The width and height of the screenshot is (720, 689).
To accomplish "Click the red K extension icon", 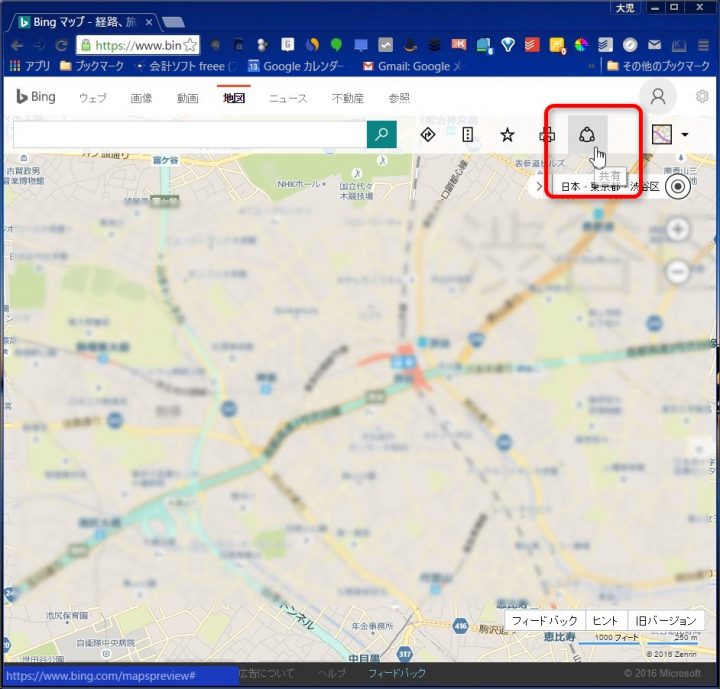I will point(459,44).
